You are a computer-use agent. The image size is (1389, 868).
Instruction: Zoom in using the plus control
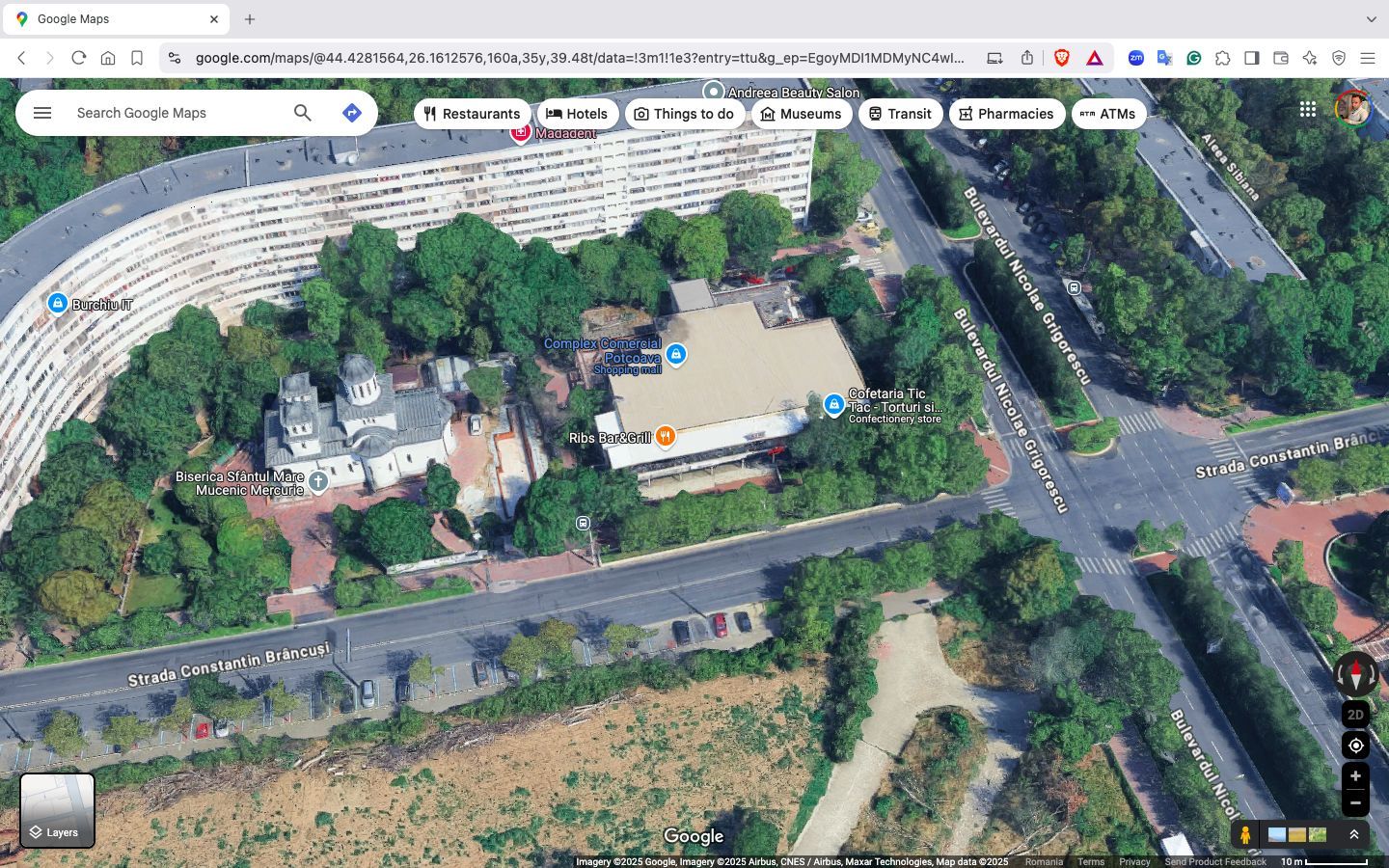tap(1355, 775)
